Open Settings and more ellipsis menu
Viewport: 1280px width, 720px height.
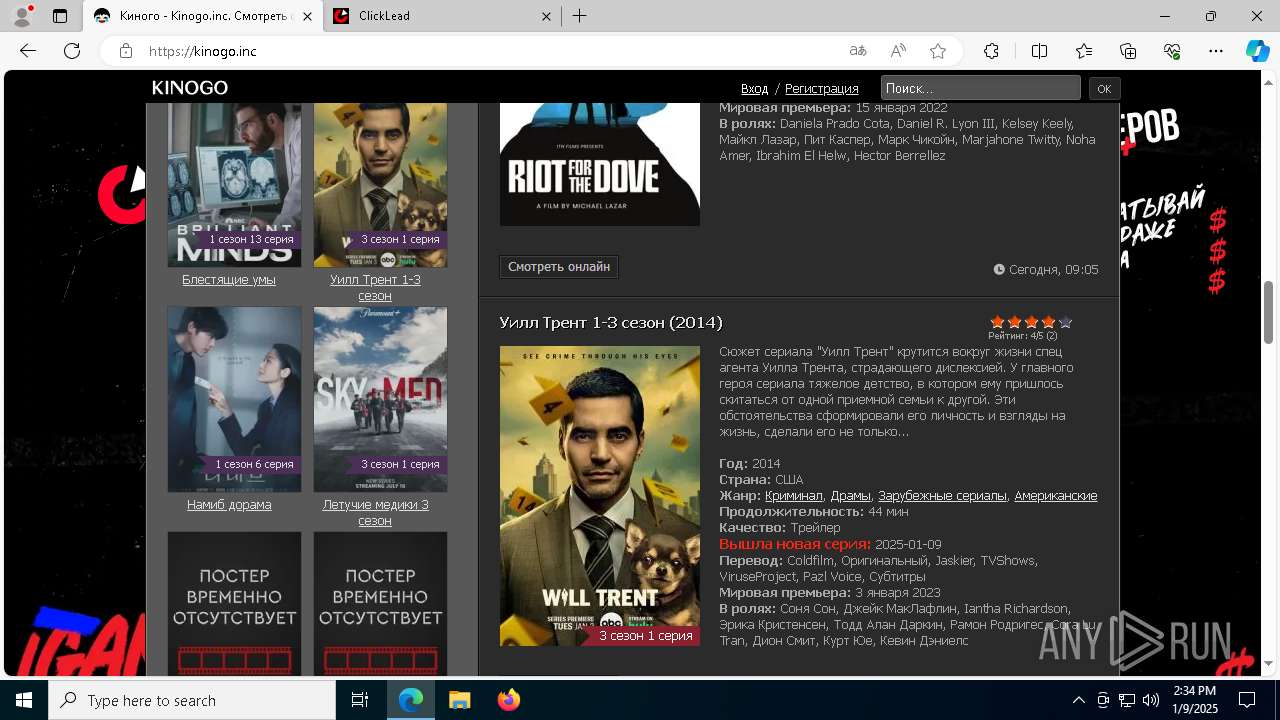point(1216,51)
